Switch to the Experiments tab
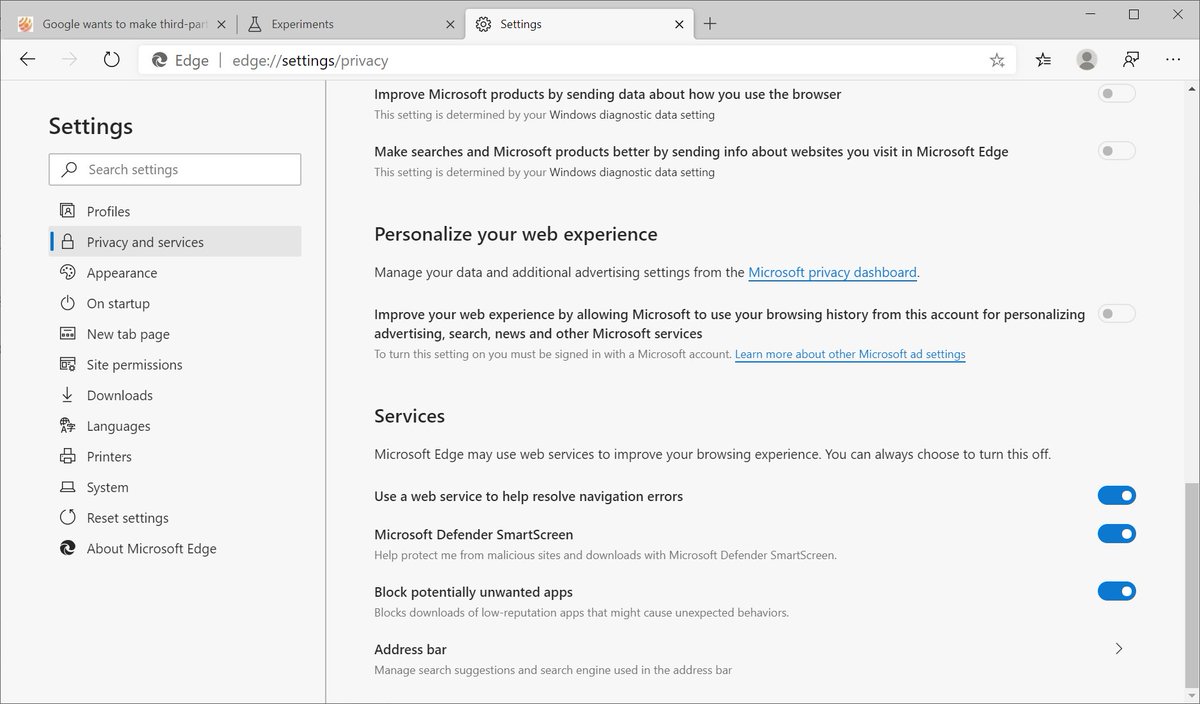Viewport: 1200px width, 704px height. 350,24
